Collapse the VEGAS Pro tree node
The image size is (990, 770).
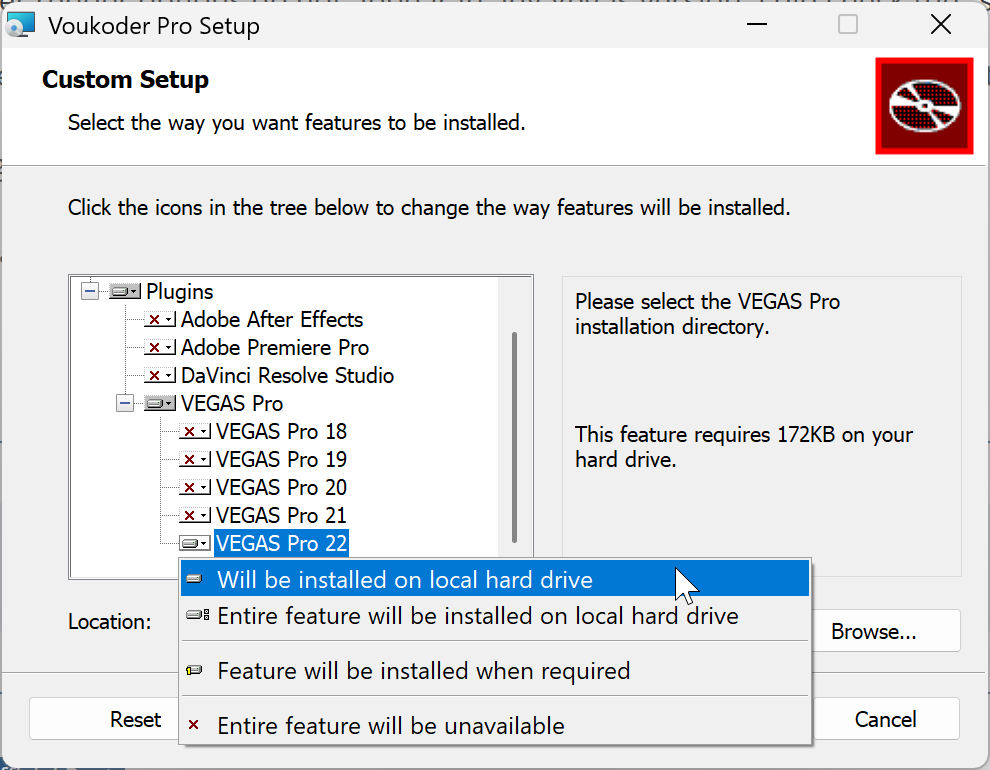pos(125,404)
